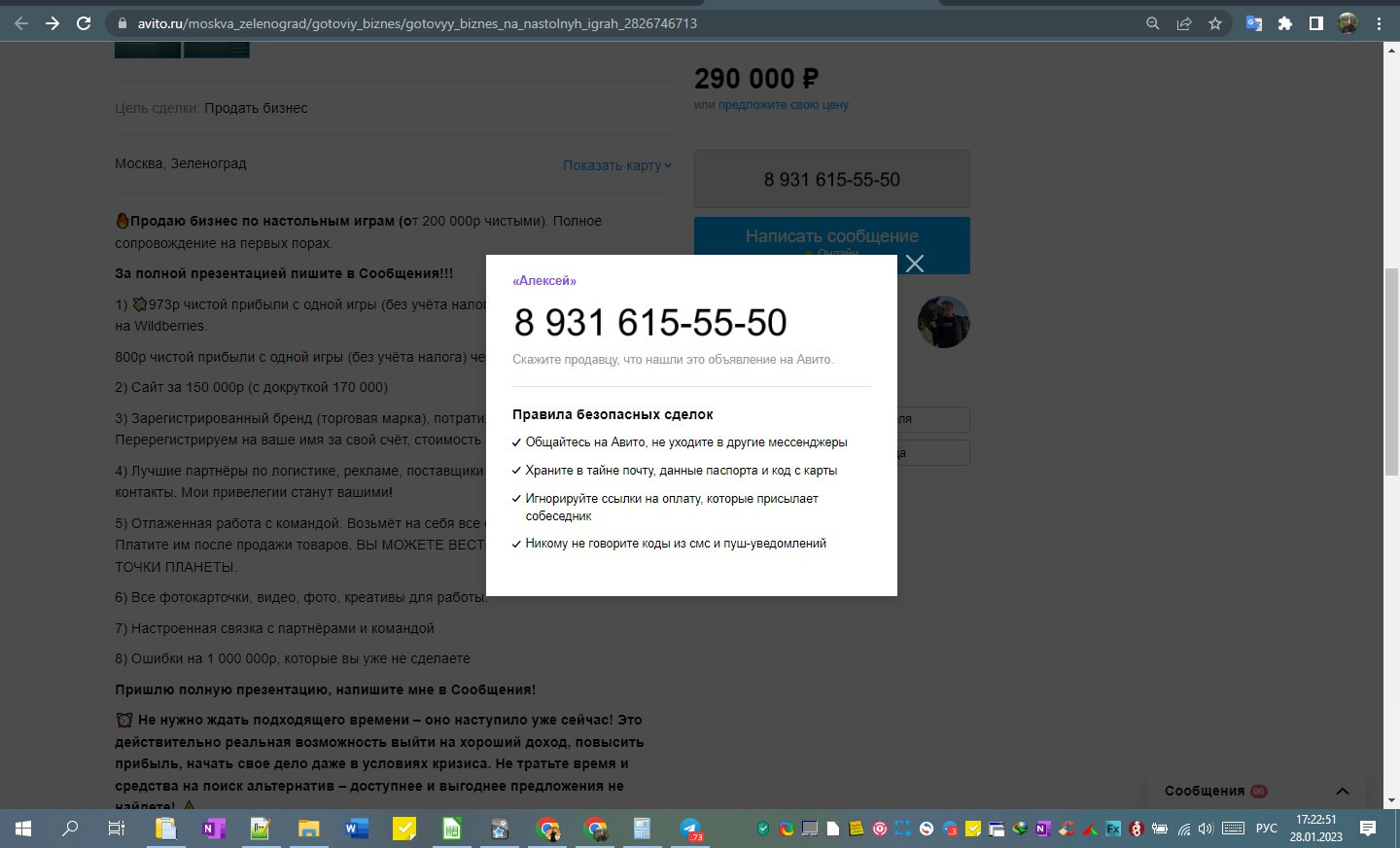Toggle the browser side panel

pyautogui.click(x=1316, y=23)
